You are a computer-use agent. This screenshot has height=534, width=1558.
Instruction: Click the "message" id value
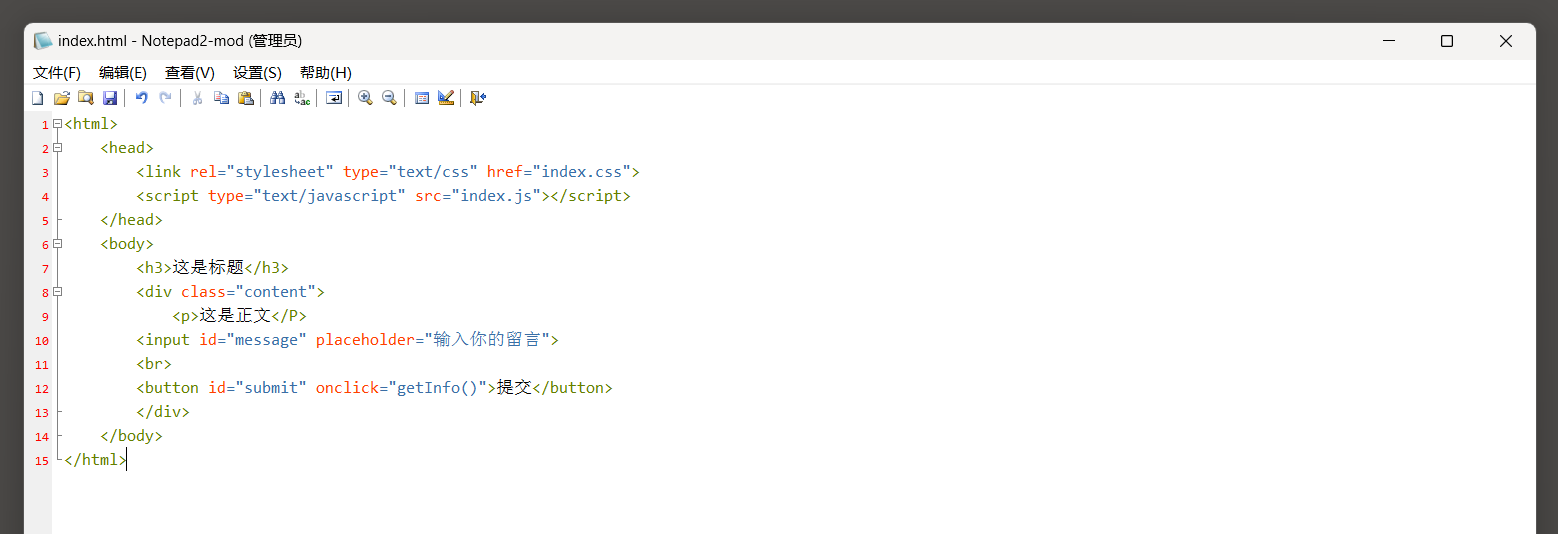[267, 340]
